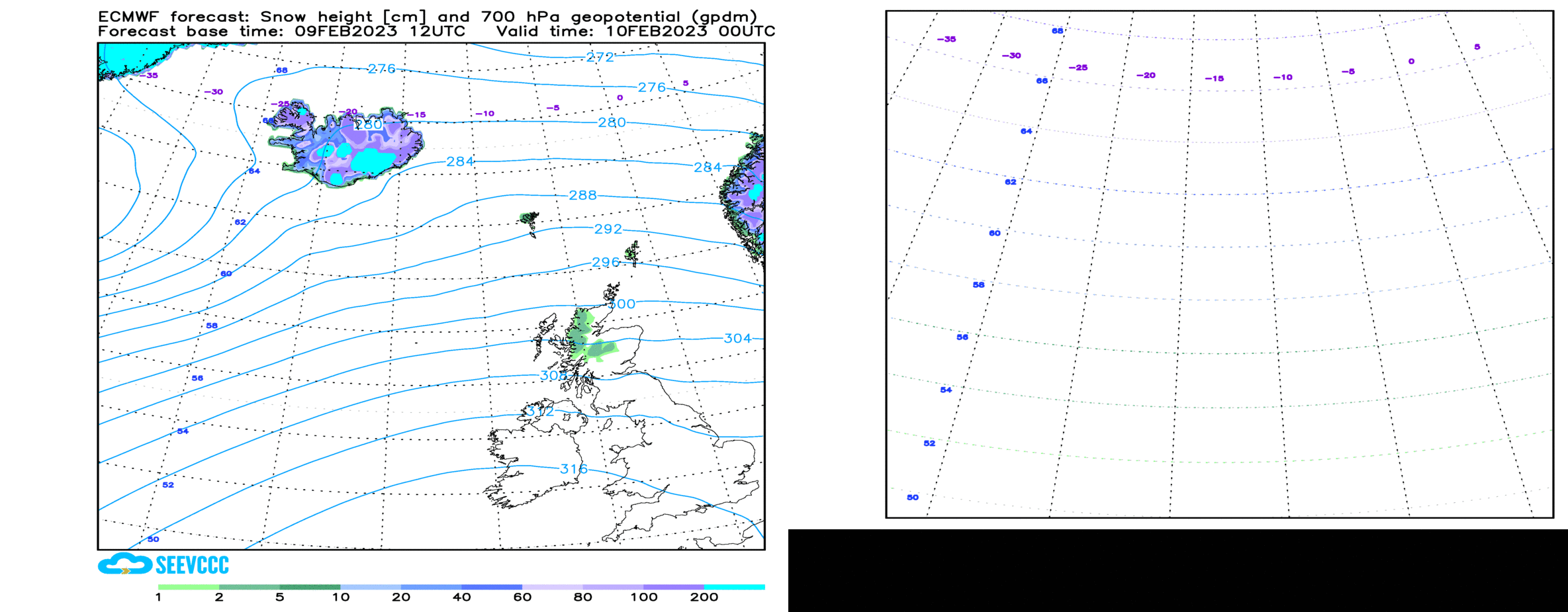Click latitude label 52 on the snow map
This screenshot has height=612, width=1568.
click(168, 485)
